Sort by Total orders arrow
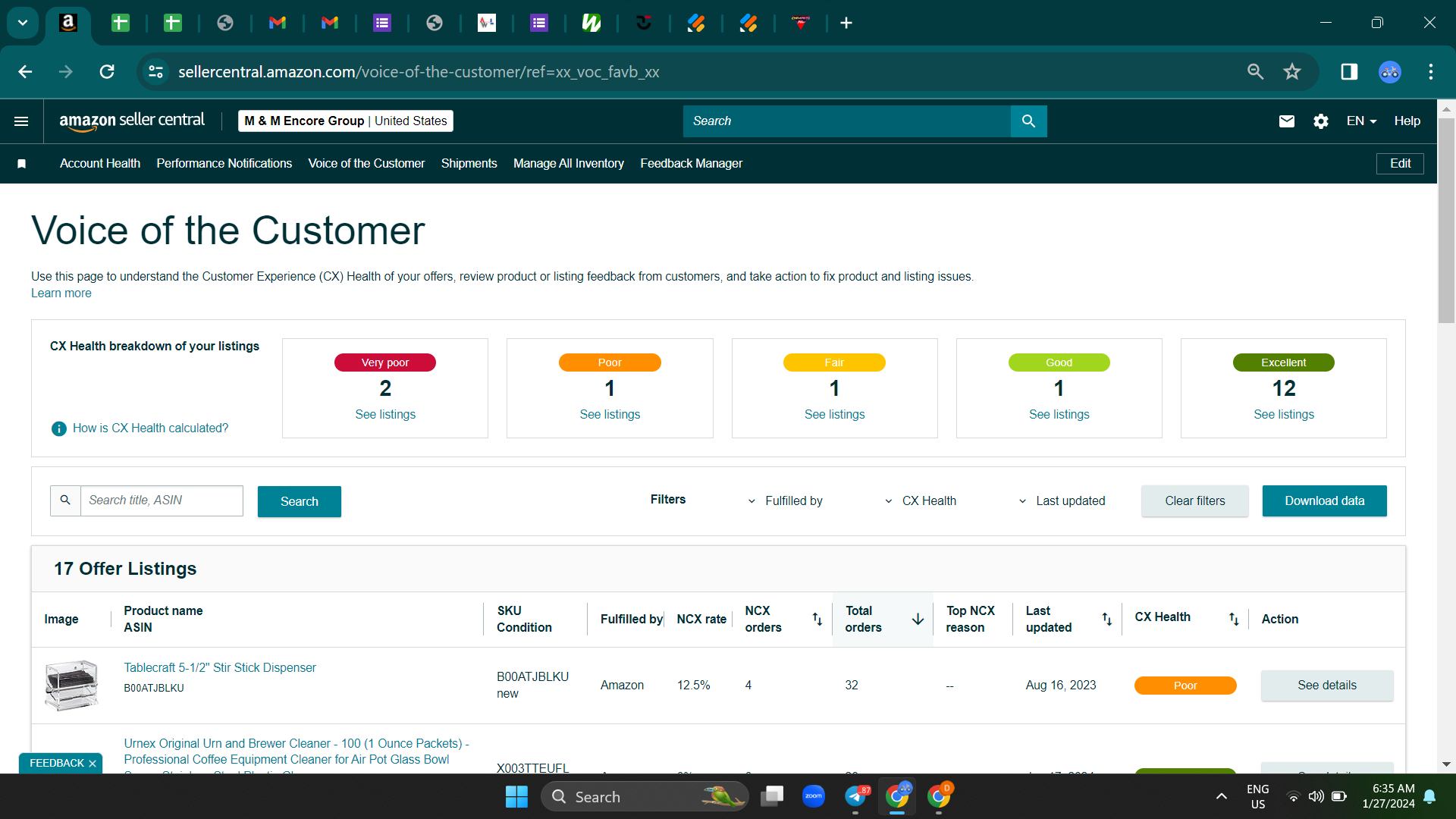 (918, 619)
